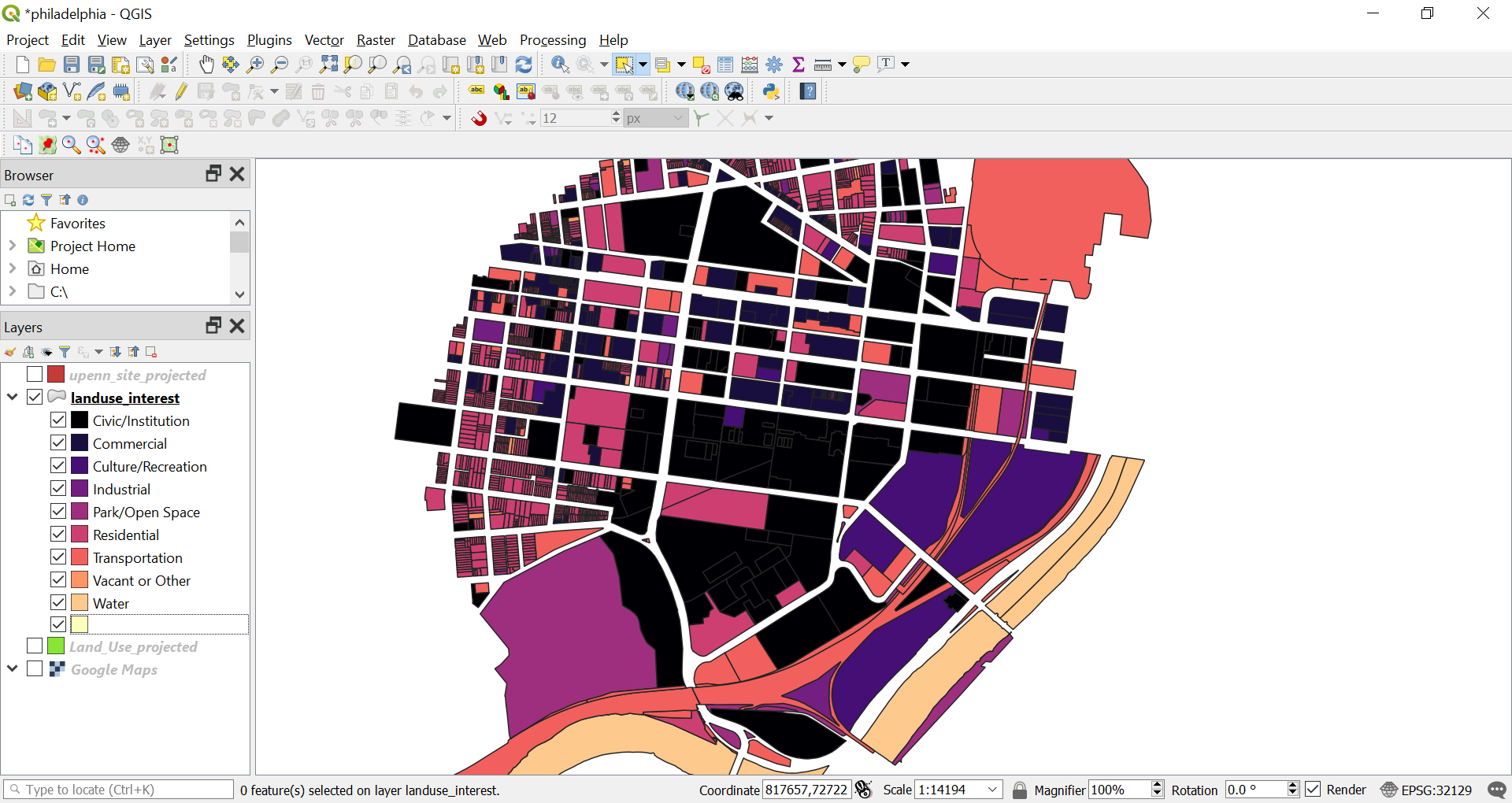This screenshot has height=803, width=1512.
Task: Open the Processing menu
Action: 552,40
